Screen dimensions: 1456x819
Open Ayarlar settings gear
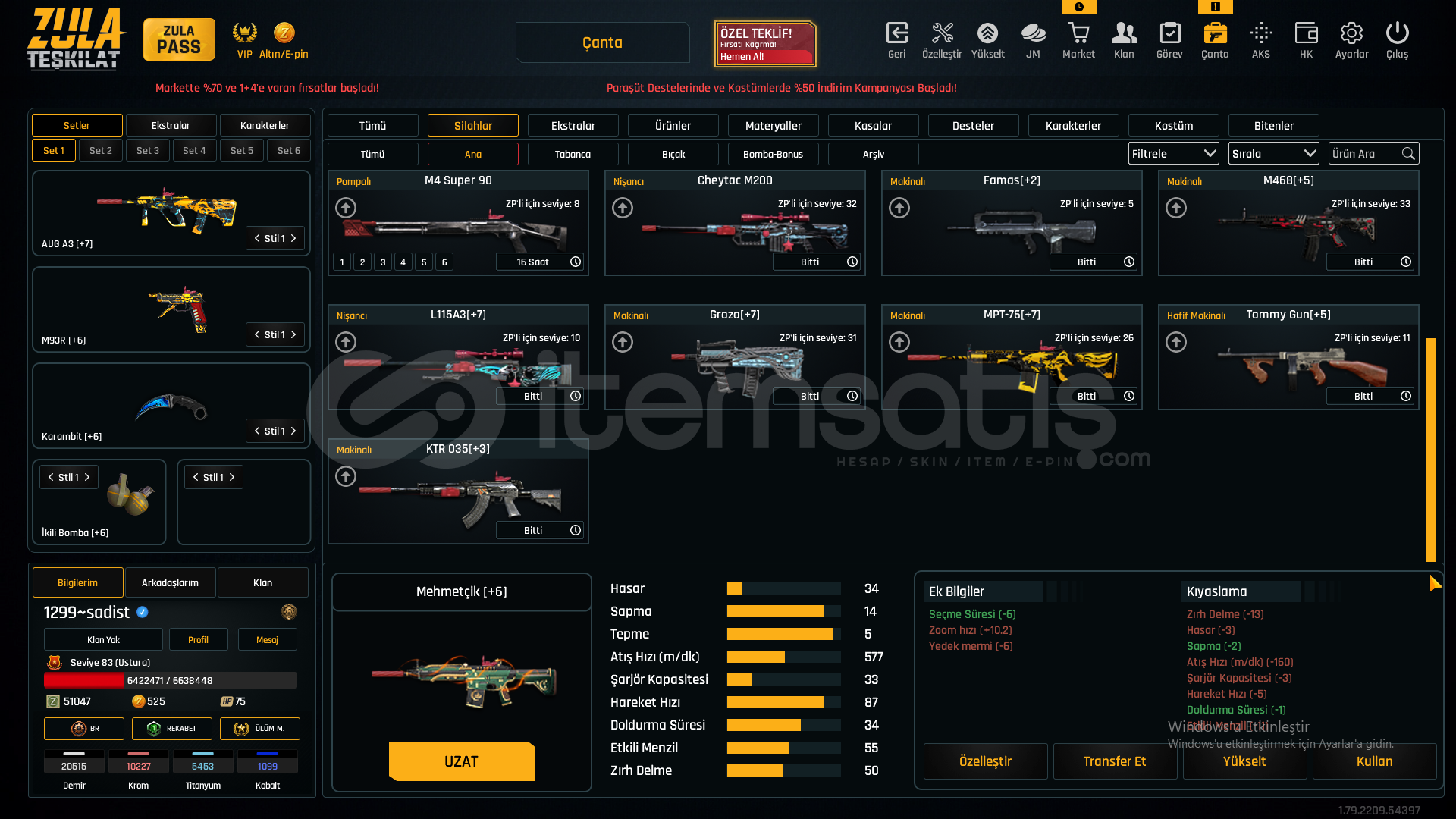coord(1351,34)
